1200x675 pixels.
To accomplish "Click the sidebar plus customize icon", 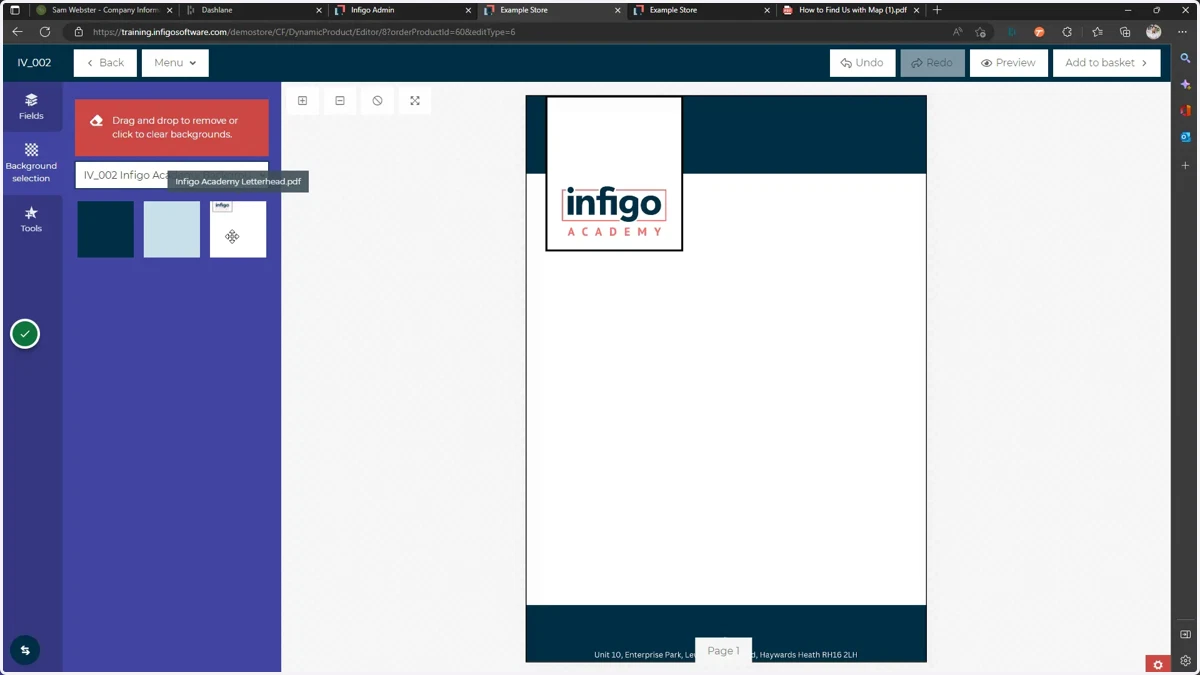I will [x=1185, y=165].
